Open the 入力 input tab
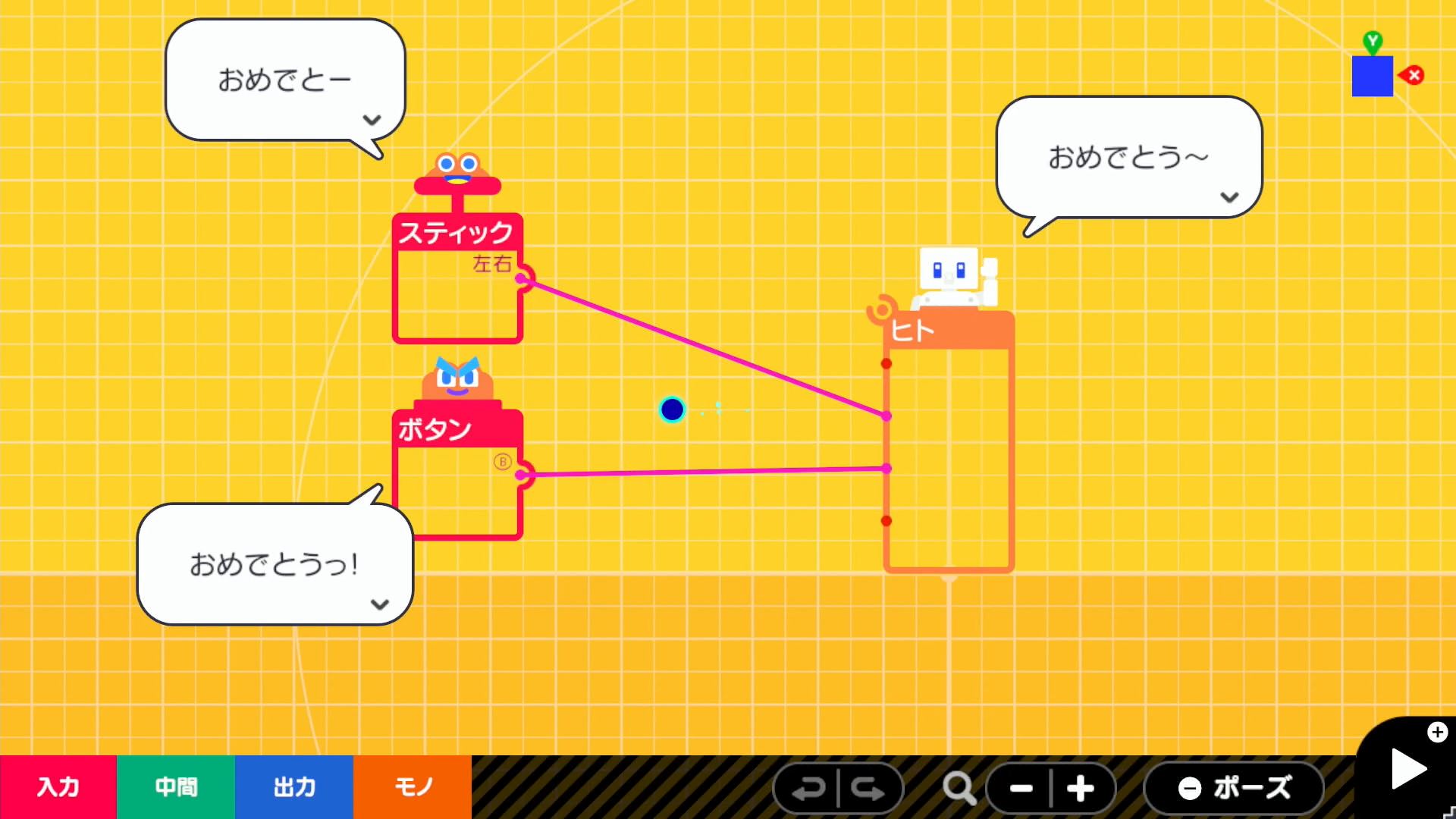The width and height of the screenshot is (1456, 819). (58, 787)
